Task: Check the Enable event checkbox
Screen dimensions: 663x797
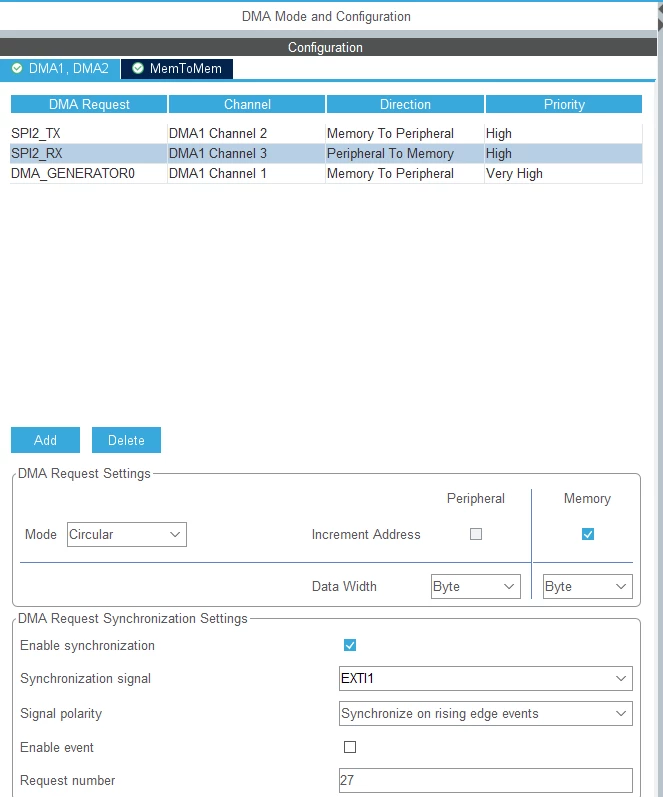Action: click(x=350, y=747)
